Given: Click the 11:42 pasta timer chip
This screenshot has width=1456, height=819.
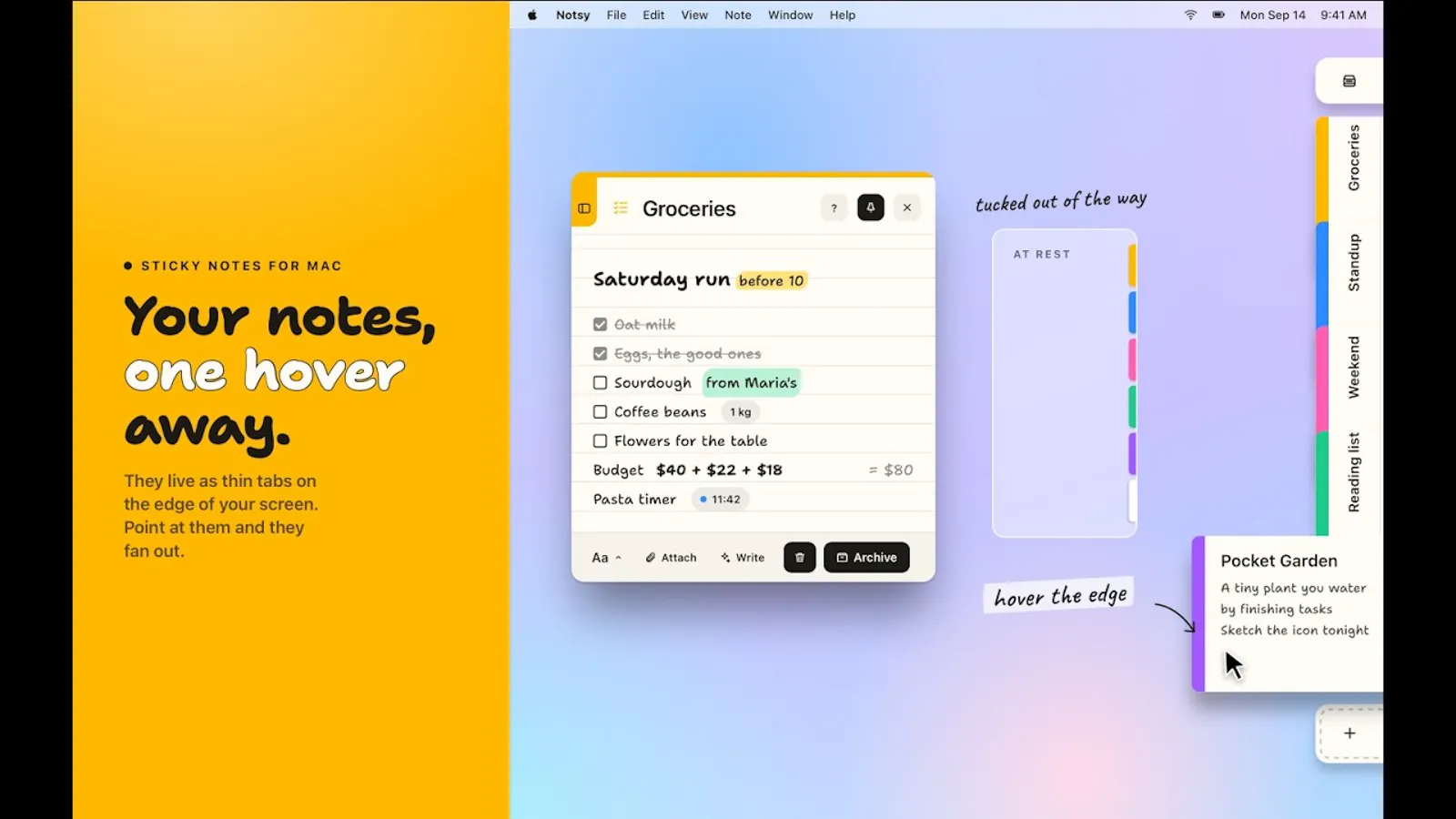Looking at the screenshot, I should tap(720, 499).
